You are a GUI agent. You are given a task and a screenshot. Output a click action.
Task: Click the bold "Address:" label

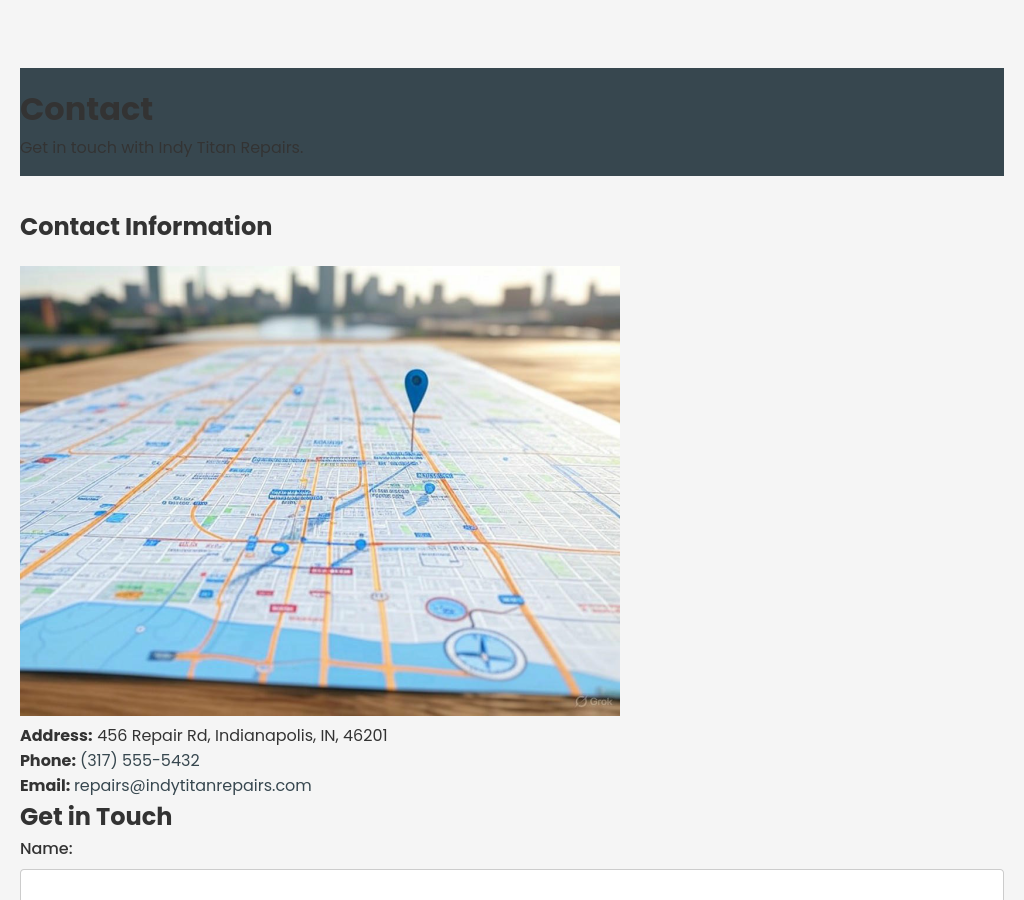pos(56,735)
